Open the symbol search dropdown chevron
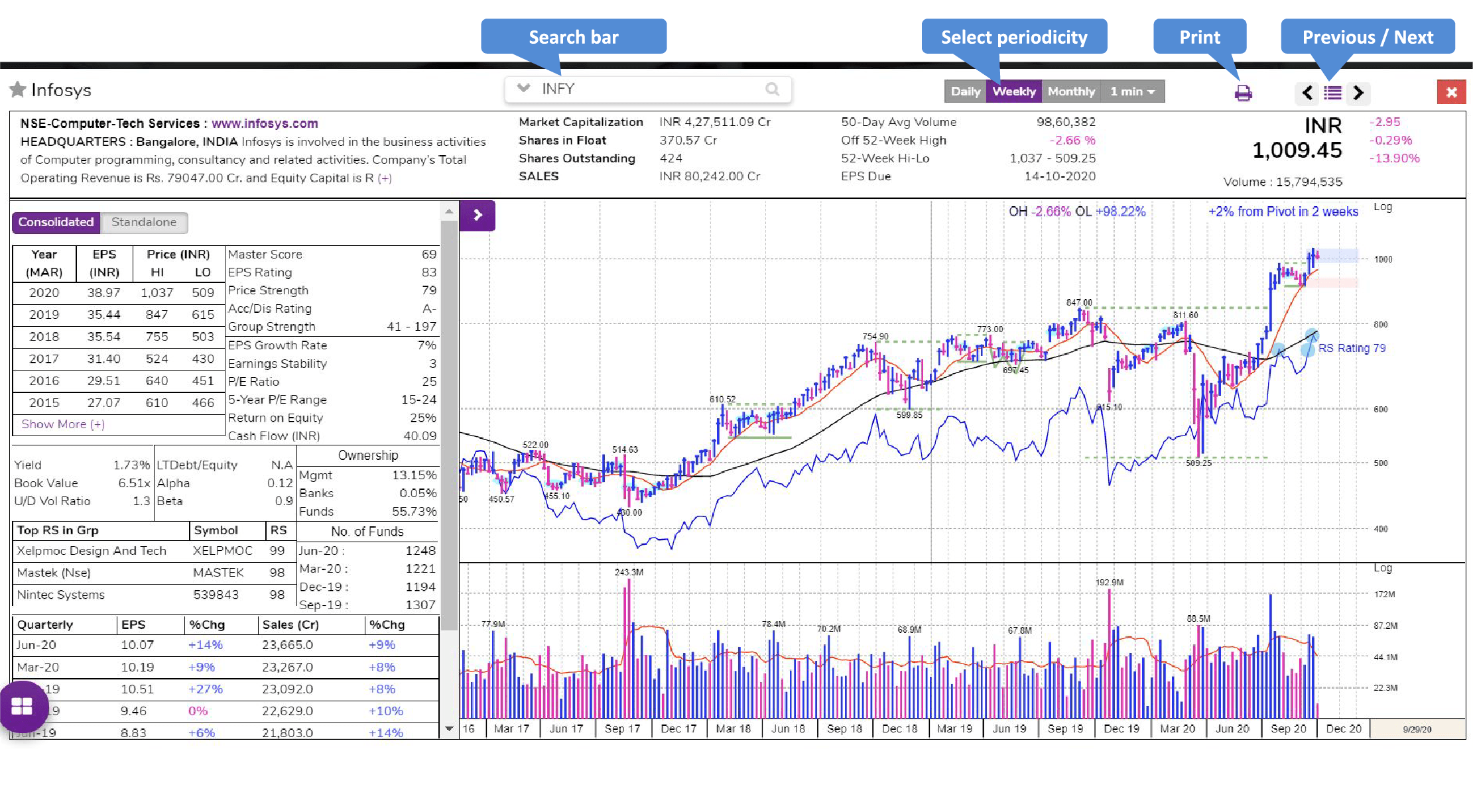 tap(523, 88)
